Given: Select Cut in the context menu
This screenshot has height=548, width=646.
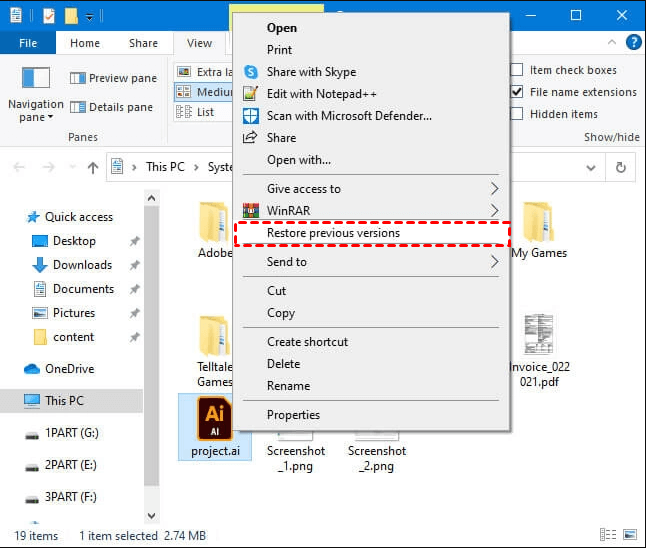Looking at the screenshot, I should pyautogui.click(x=276, y=291).
